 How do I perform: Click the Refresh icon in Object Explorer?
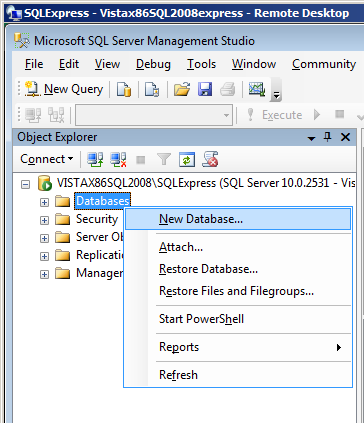coord(187,159)
